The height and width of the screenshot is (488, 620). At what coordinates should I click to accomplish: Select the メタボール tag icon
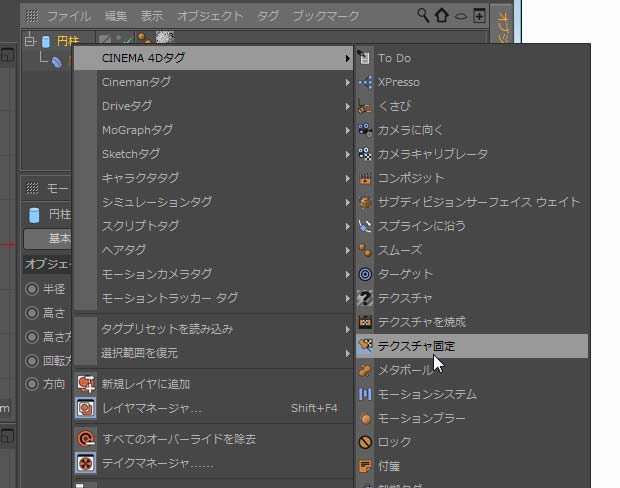(x=365, y=370)
